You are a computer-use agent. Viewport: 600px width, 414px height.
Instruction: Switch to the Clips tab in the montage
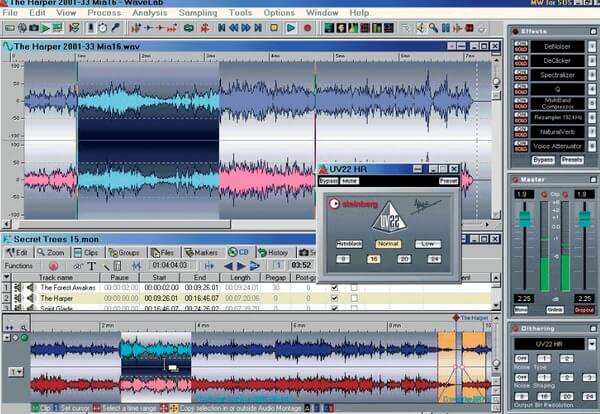tap(86, 253)
